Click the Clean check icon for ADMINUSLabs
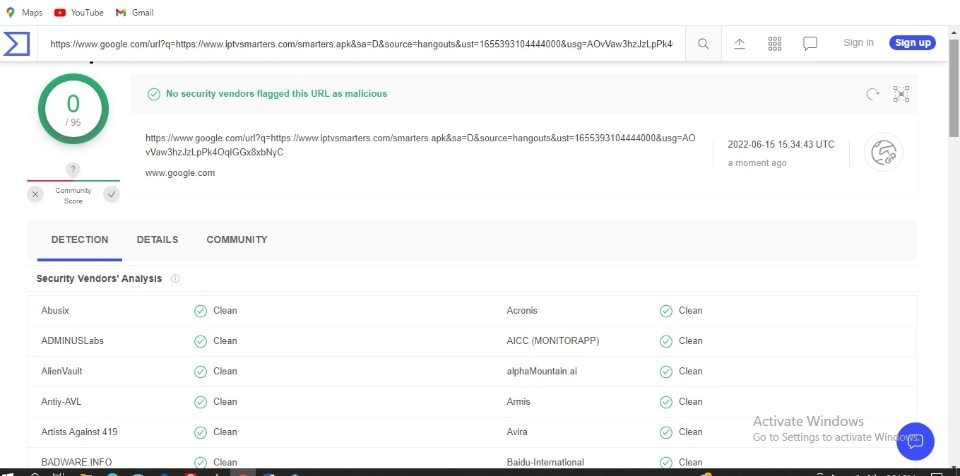The height and width of the screenshot is (476, 960). tap(200, 341)
